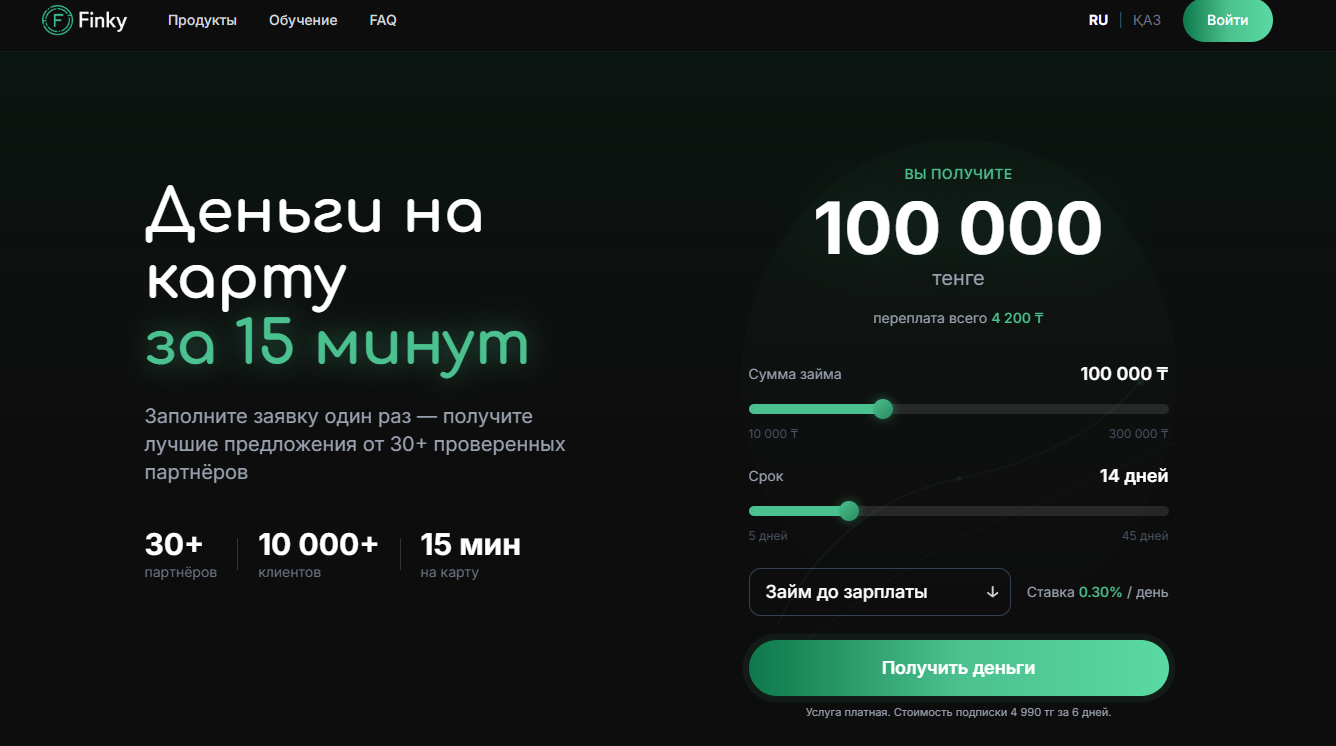Go to the FAQ page

tap(383, 20)
